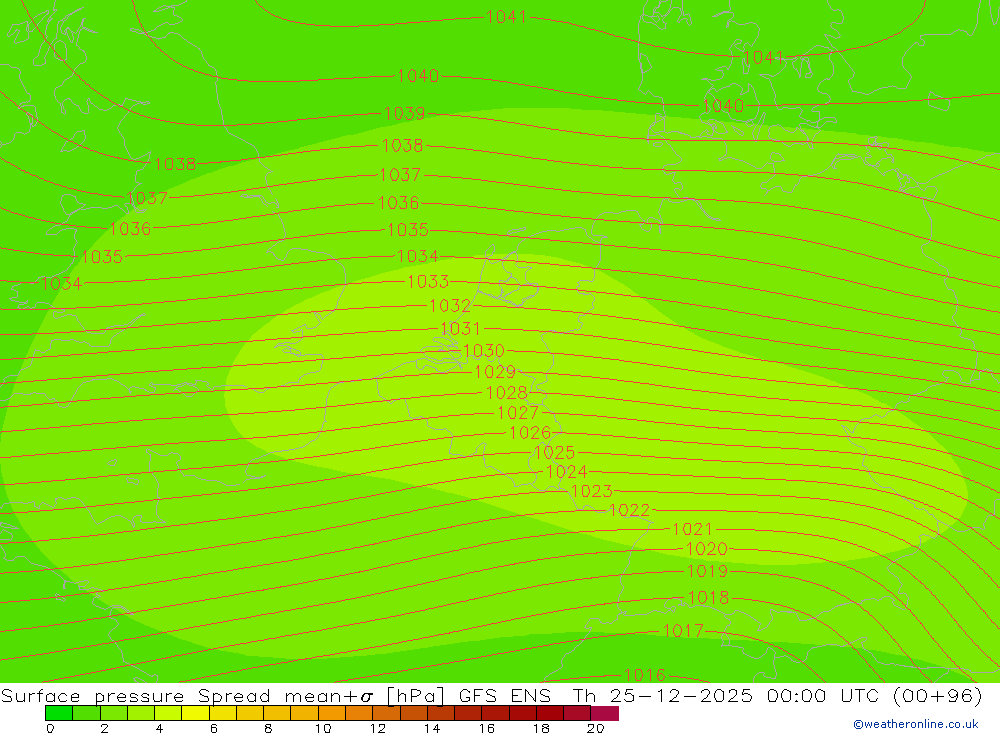Image resolution: width=1000 pixels, height=733 pixels.
Task: Click the 1030 isobar label
Action: point(484,351)
